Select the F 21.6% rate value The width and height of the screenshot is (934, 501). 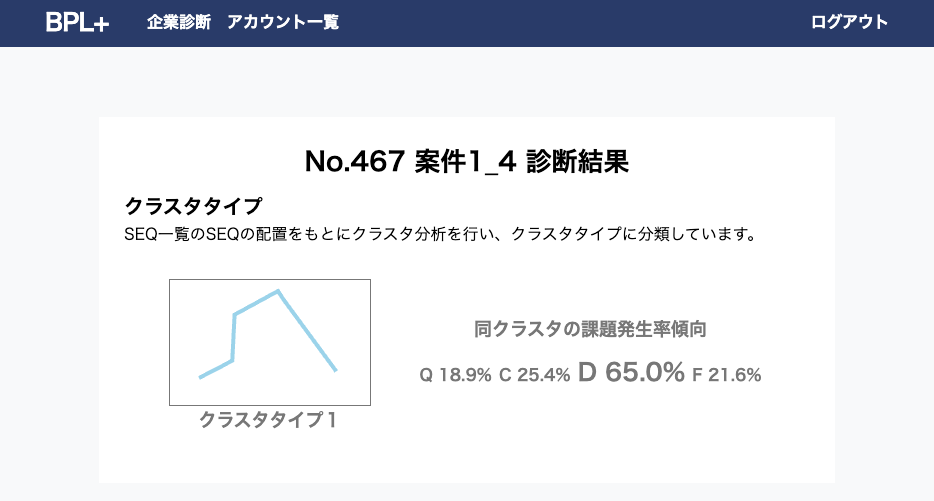(x=726, y=375)
